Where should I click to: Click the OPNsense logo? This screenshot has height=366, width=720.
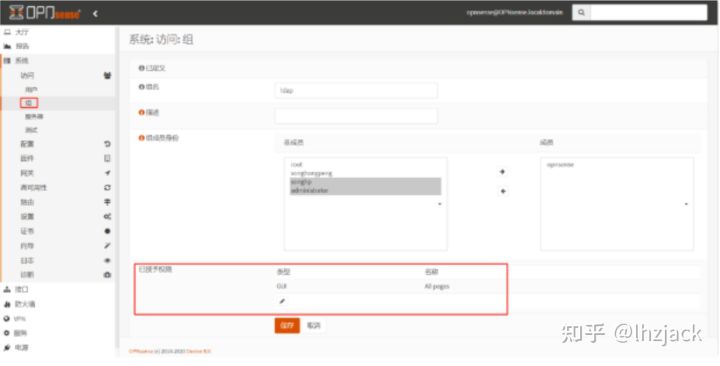[45, 13]
